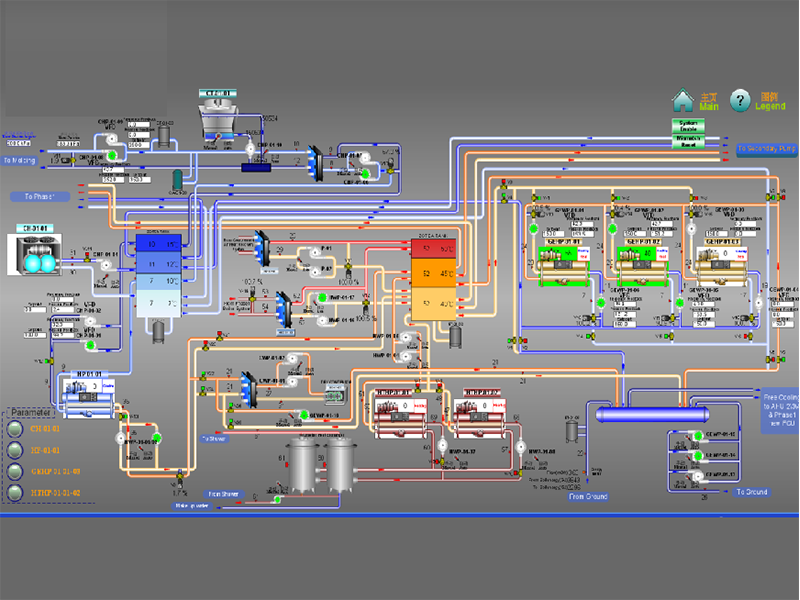The width and height of the screenshot is (800, 600).
Task: Click the grey vessel below the cold tank
Action: (159, 331)
